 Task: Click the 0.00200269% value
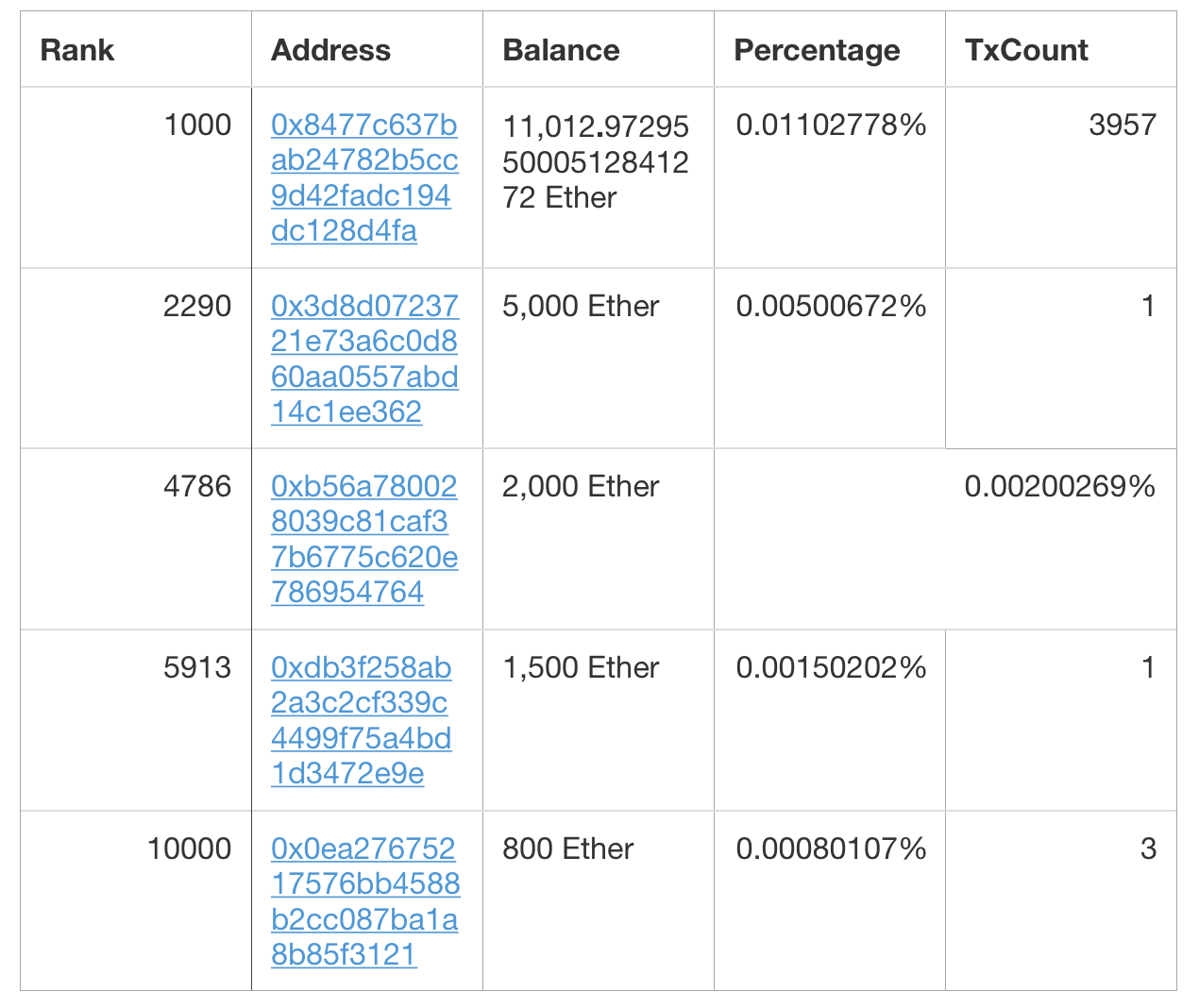tap(1059, 486)
